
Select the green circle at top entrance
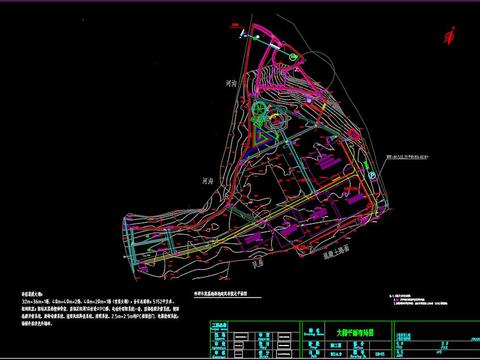[x=292, y=57]
